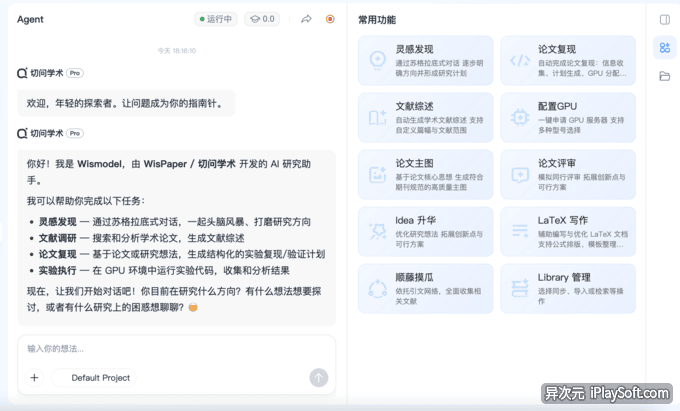Open the 顺藤摸瓜 feature card
The width and height of the screenshot is (680, 411).
point(425,289)
